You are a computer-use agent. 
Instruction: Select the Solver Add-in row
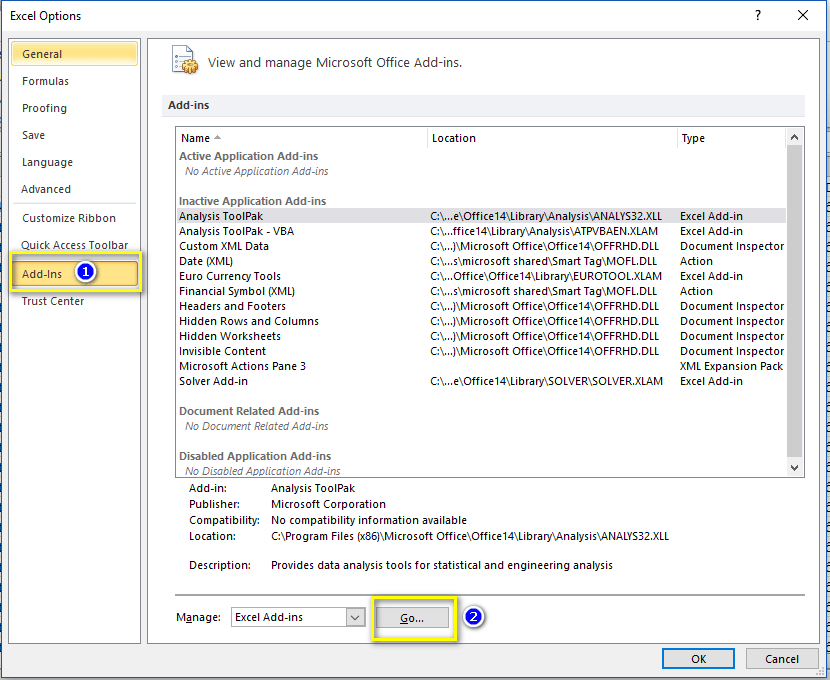point(213,381)
